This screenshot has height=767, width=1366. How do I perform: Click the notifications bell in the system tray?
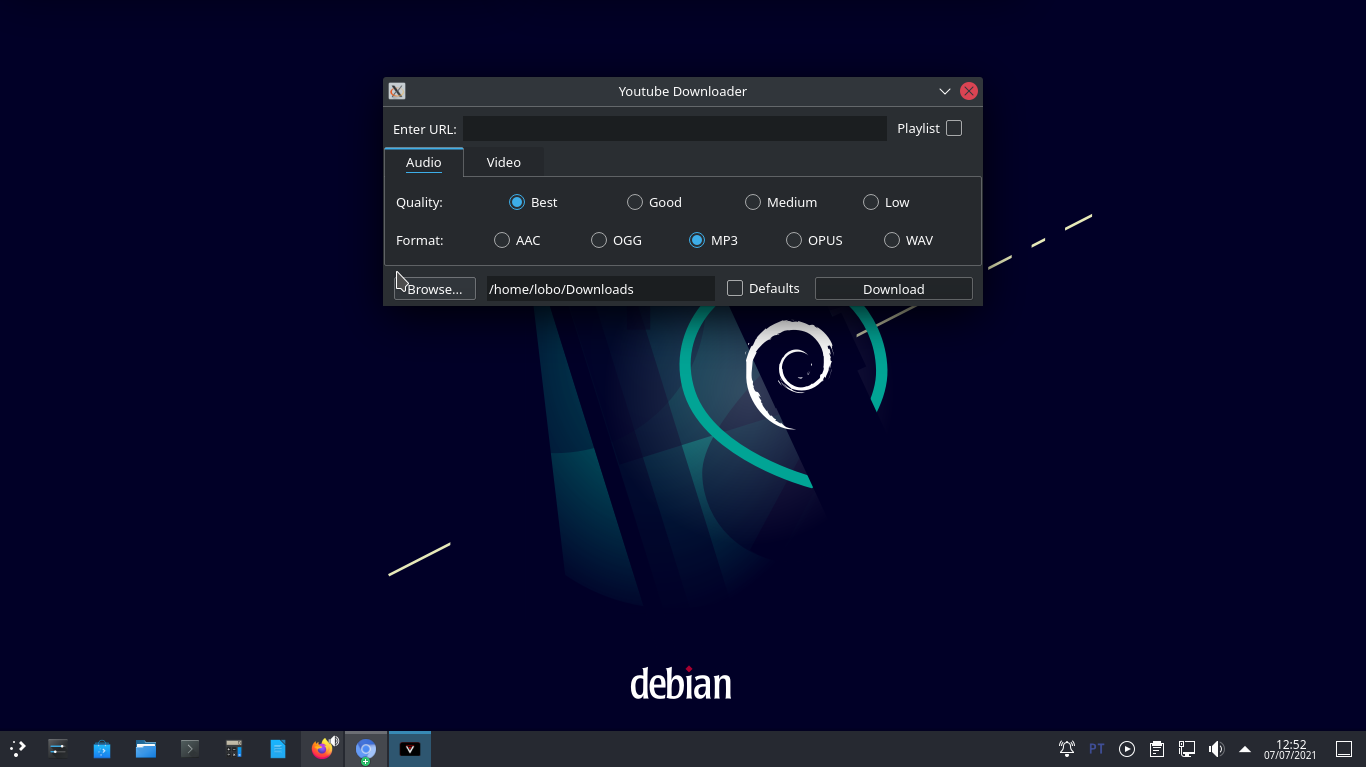coord(1066,748)
